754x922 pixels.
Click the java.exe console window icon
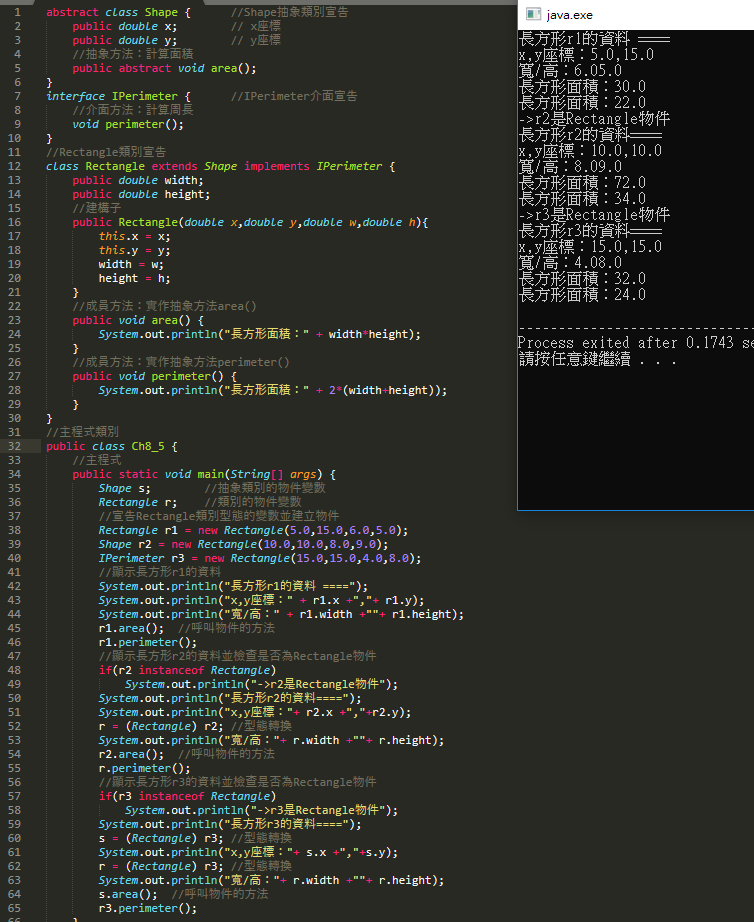coord(533,14)
